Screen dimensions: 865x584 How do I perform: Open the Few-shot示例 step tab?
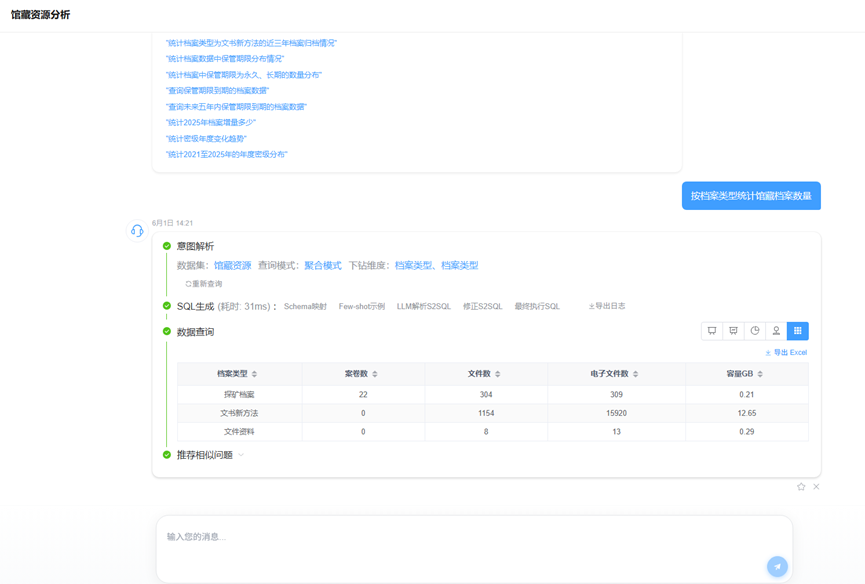point(362,306)
